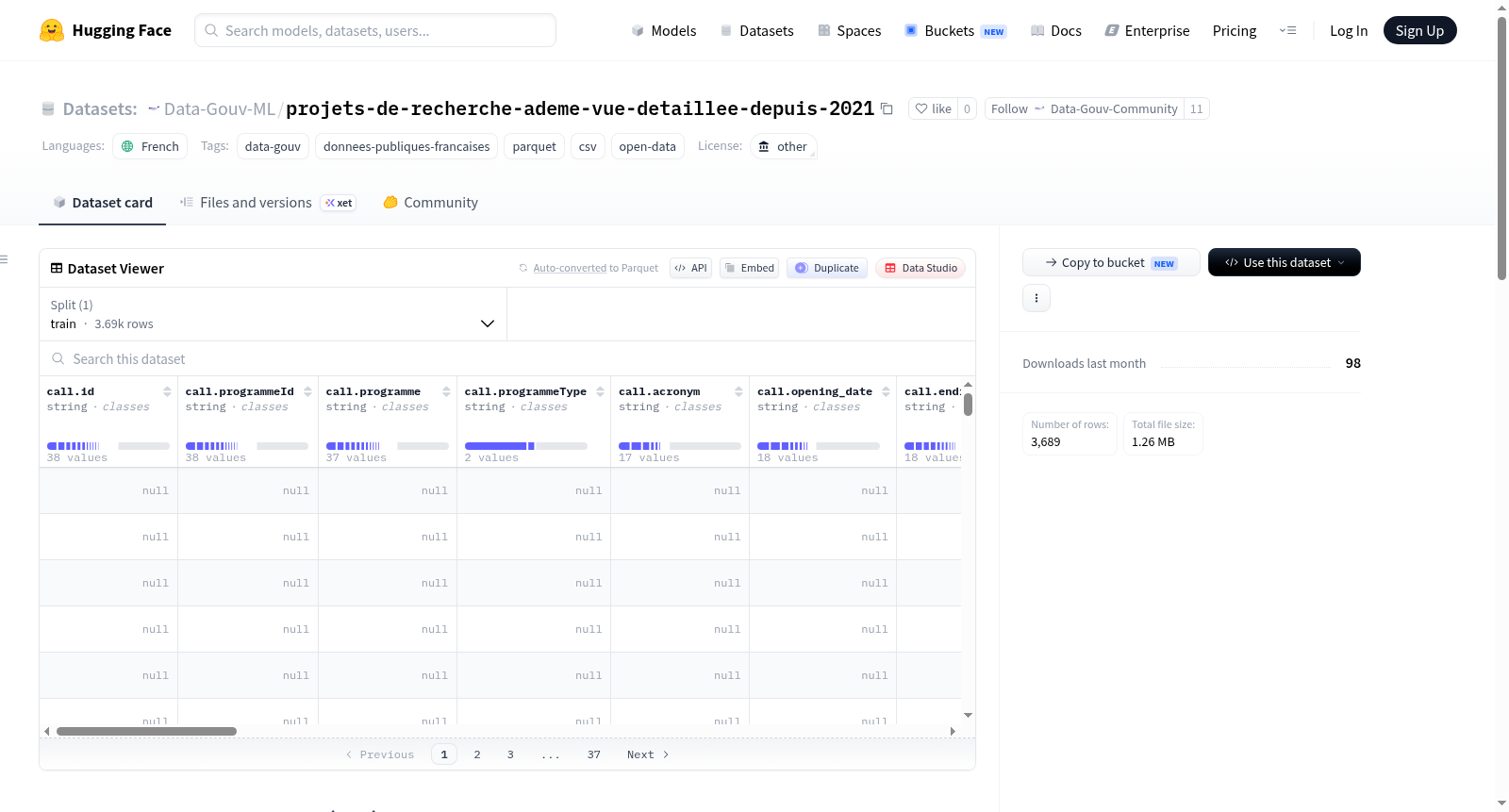Click the Hugging Face logo icon

[x=52, y=30]
